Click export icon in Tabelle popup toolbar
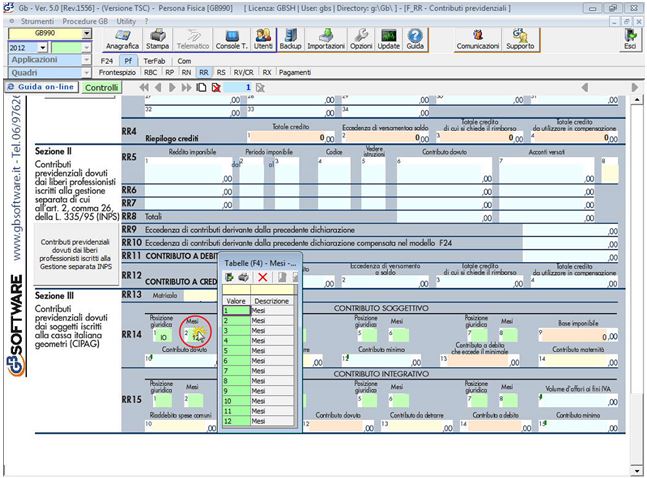 (x=229, y=277)
